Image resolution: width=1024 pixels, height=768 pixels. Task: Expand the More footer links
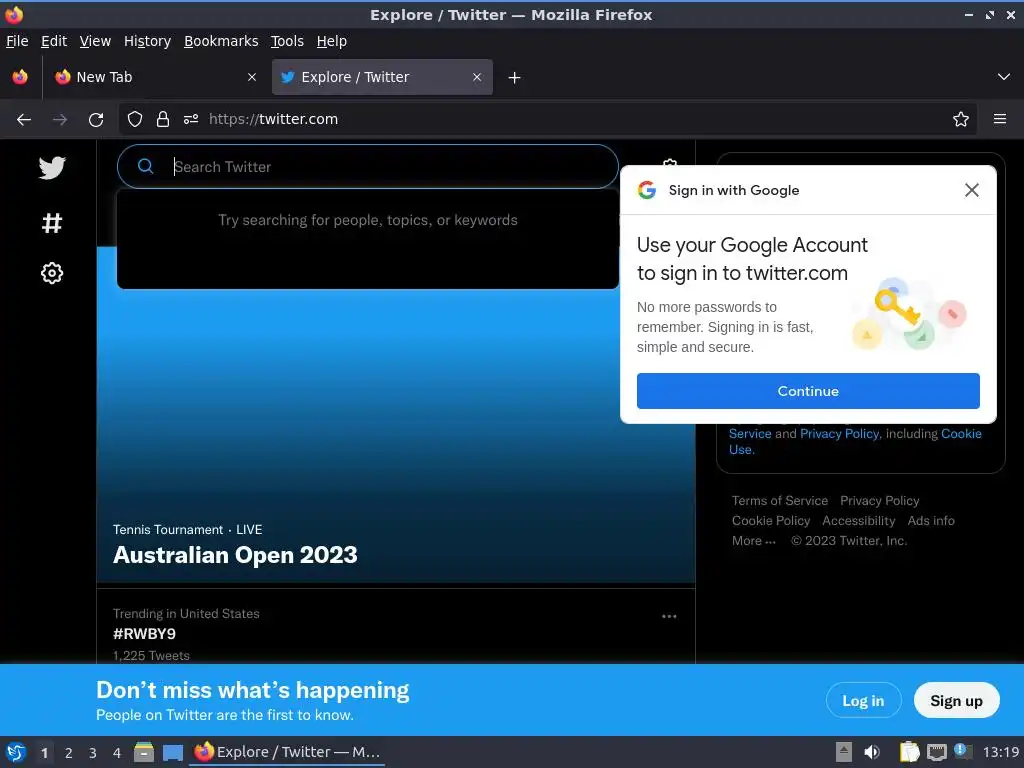click(x=754, y=541)
